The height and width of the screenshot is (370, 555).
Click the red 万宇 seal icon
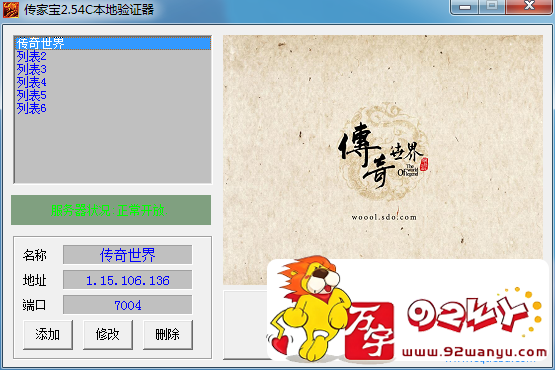click(370, 331)
